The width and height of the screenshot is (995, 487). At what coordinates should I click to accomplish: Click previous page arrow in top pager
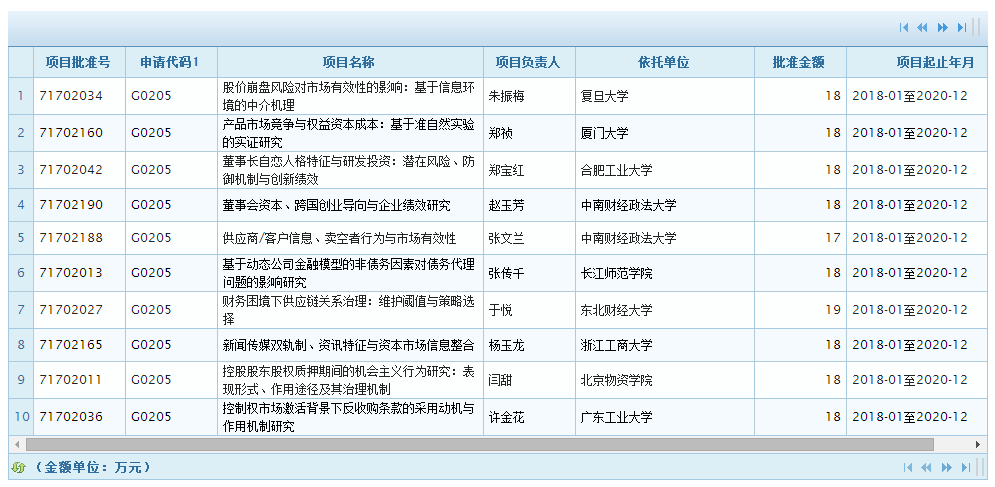pos(923,28)
